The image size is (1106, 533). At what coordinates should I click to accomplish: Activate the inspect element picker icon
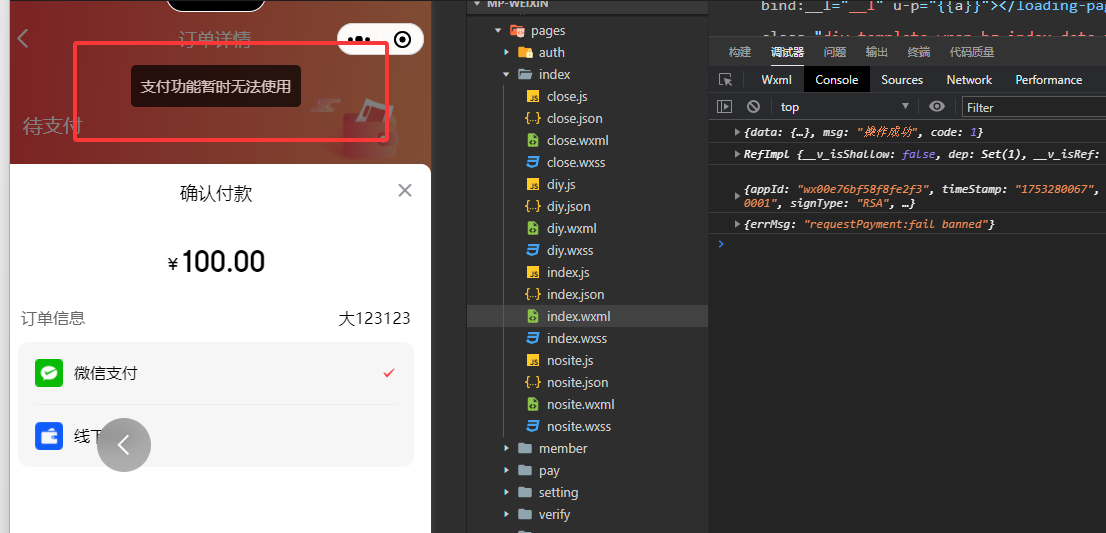725,80
